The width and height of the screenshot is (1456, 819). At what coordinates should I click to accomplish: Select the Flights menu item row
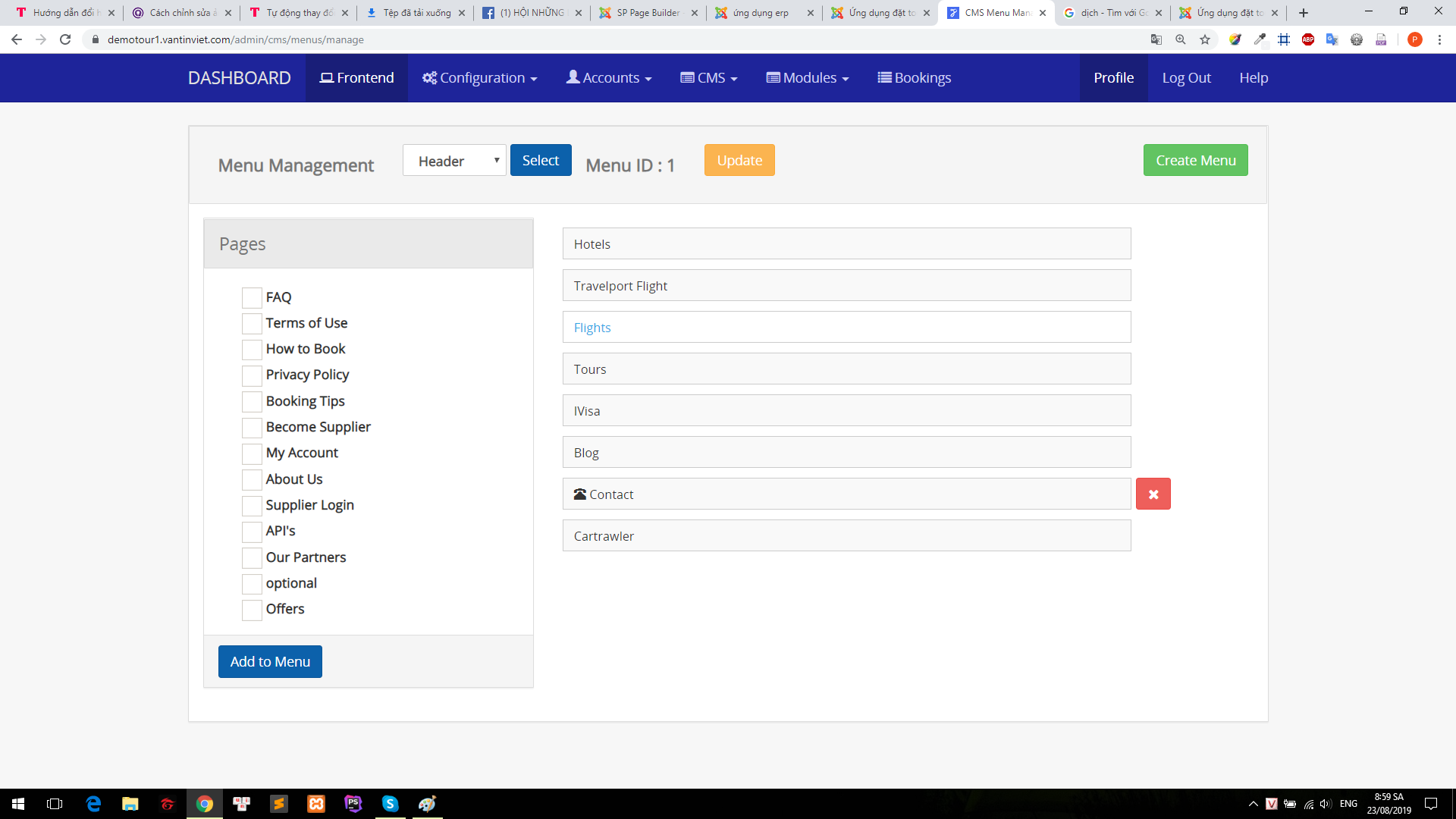[846, 327]
